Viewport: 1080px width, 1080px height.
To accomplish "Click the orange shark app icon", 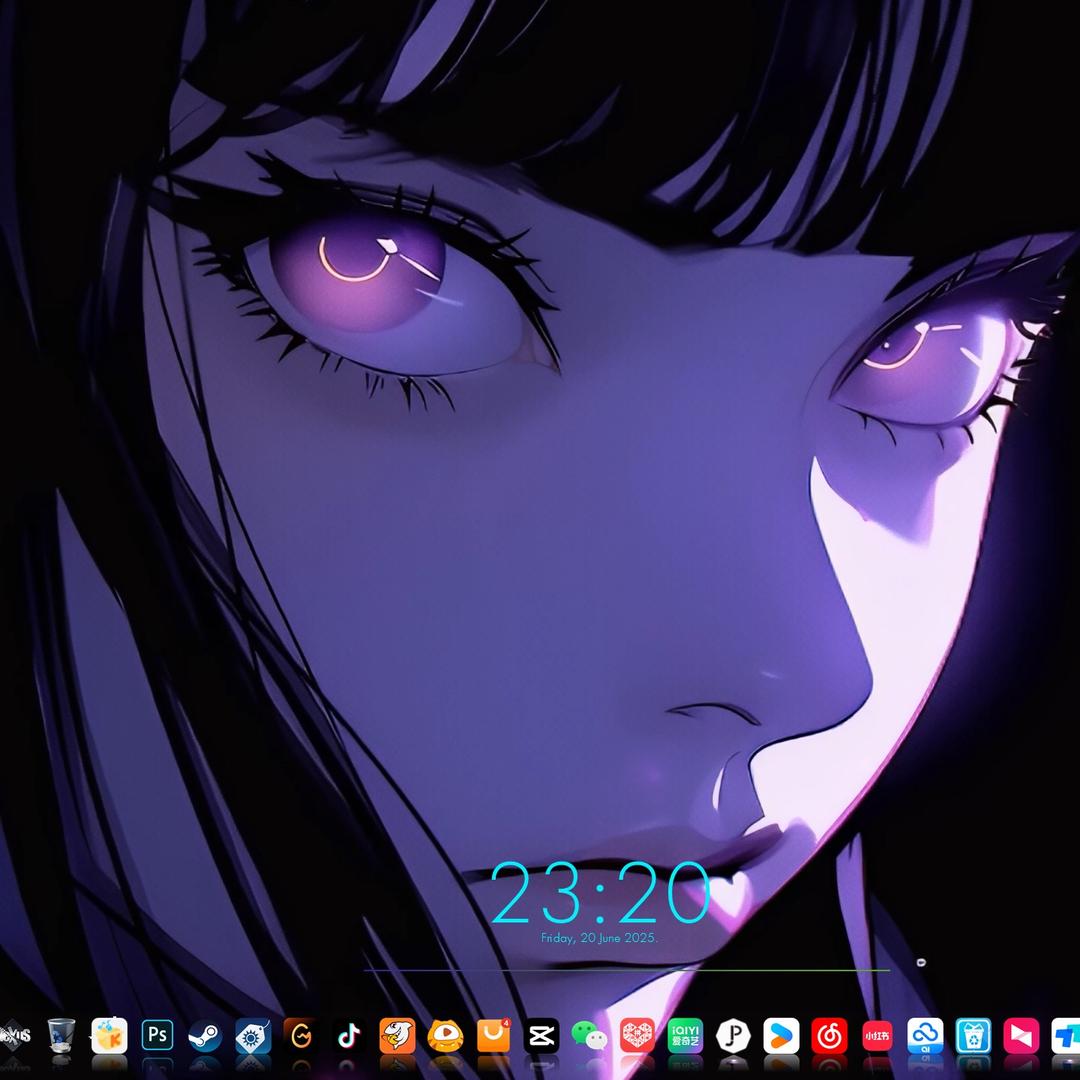I will (x=397, y=1035).
